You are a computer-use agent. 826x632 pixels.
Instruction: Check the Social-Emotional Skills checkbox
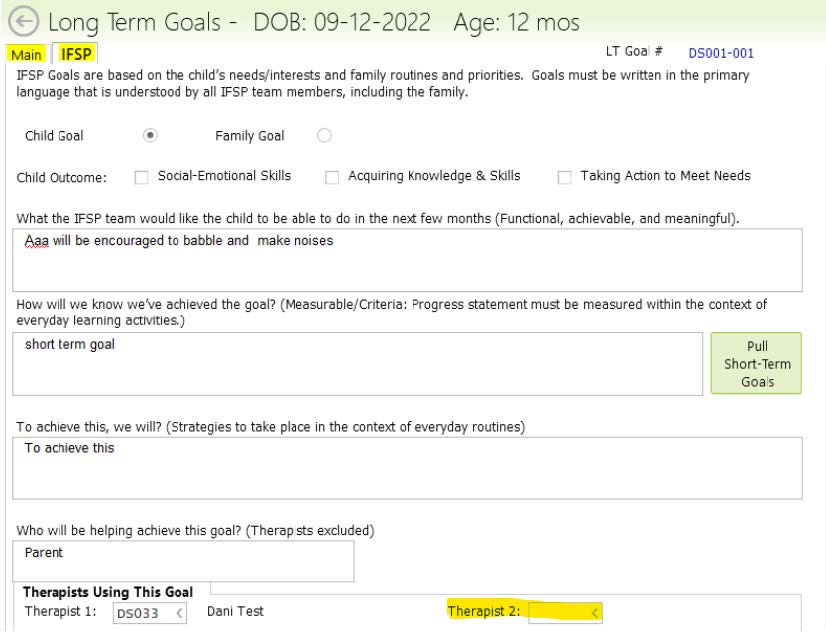[x=140, y=177]
